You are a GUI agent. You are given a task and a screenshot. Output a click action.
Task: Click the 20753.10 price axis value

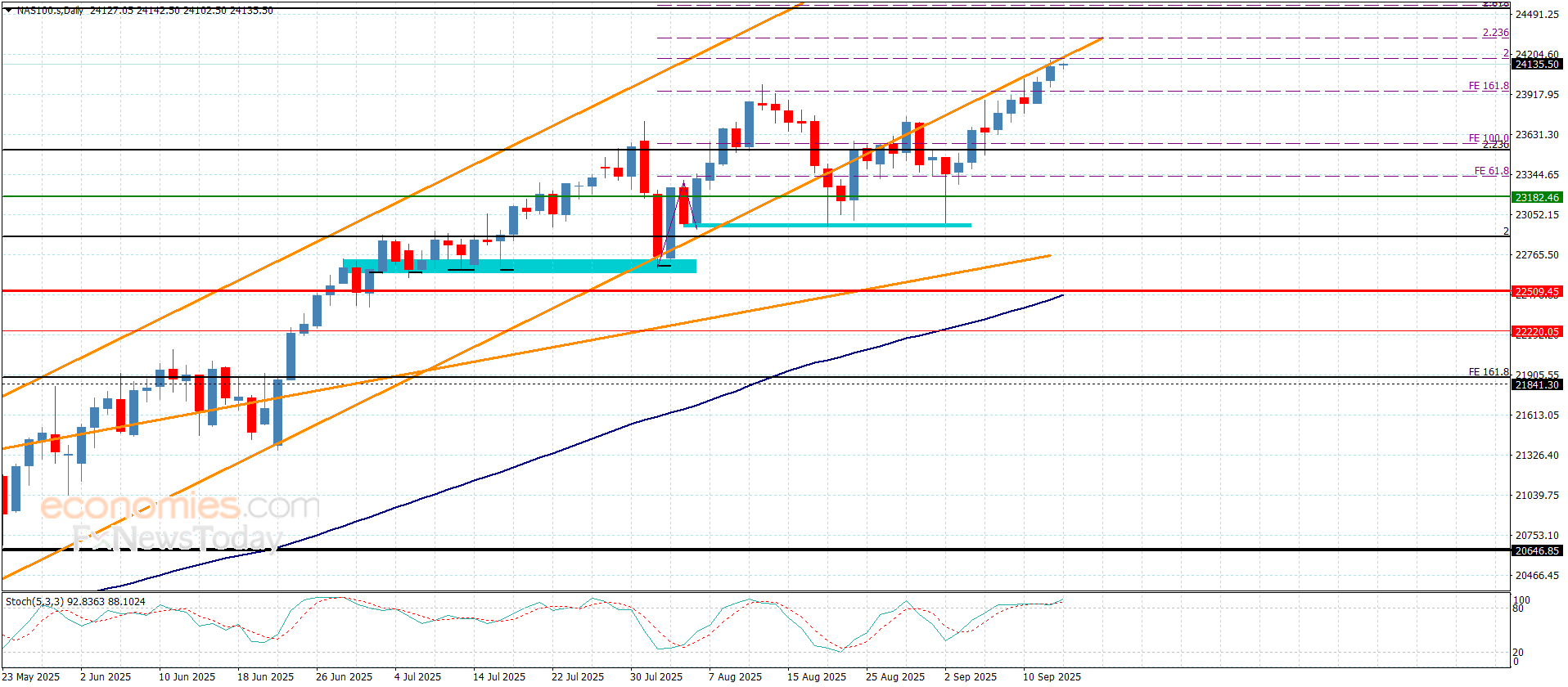coord(1537,536)
